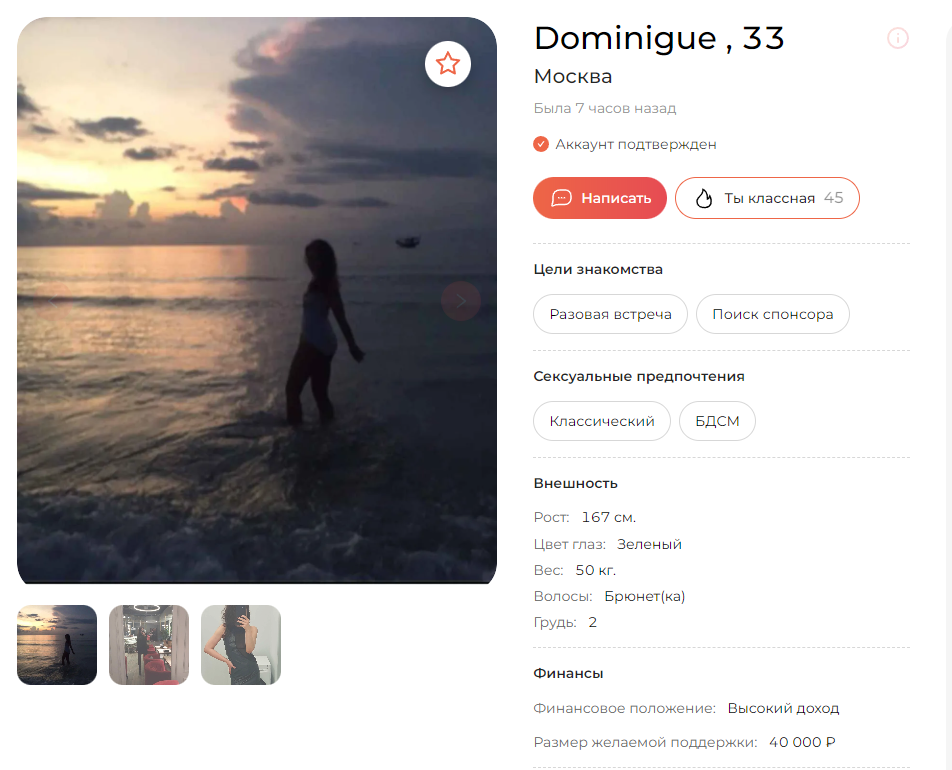952x770 pixels.
Task: Open the sunset beach thumbnail
Action: tap(57, 645)
